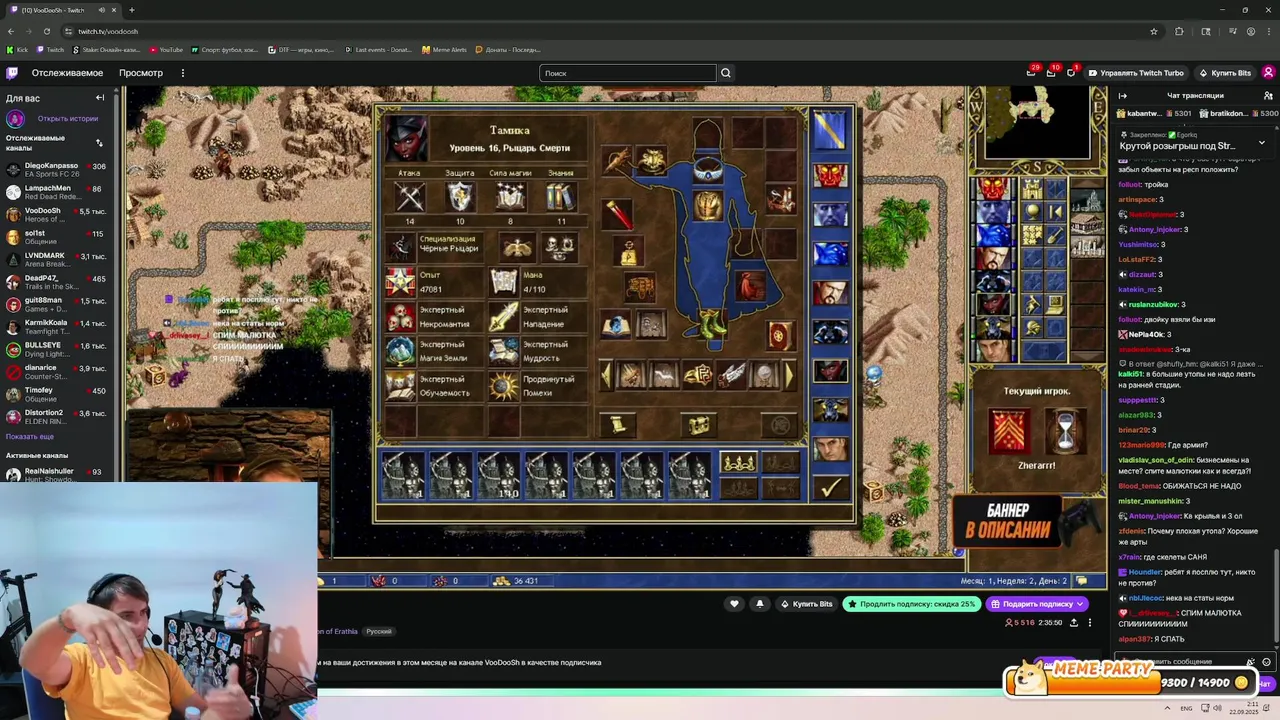
Task: Open 'Подарить подписку' dropdown arrow
Action: 1079,604
